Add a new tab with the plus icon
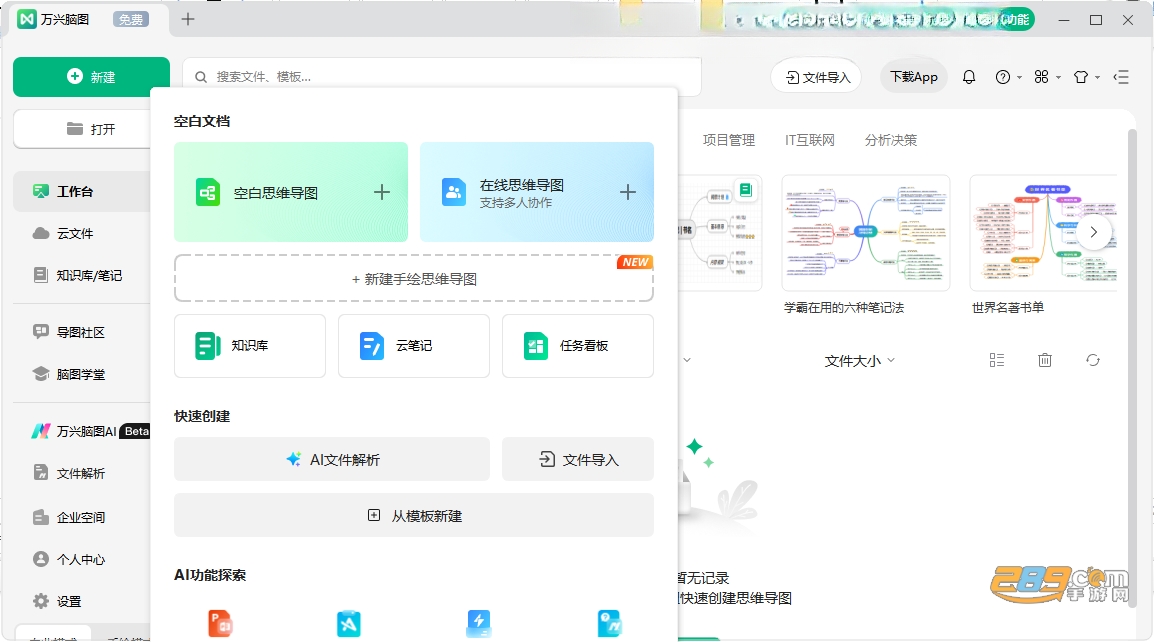 188,19
